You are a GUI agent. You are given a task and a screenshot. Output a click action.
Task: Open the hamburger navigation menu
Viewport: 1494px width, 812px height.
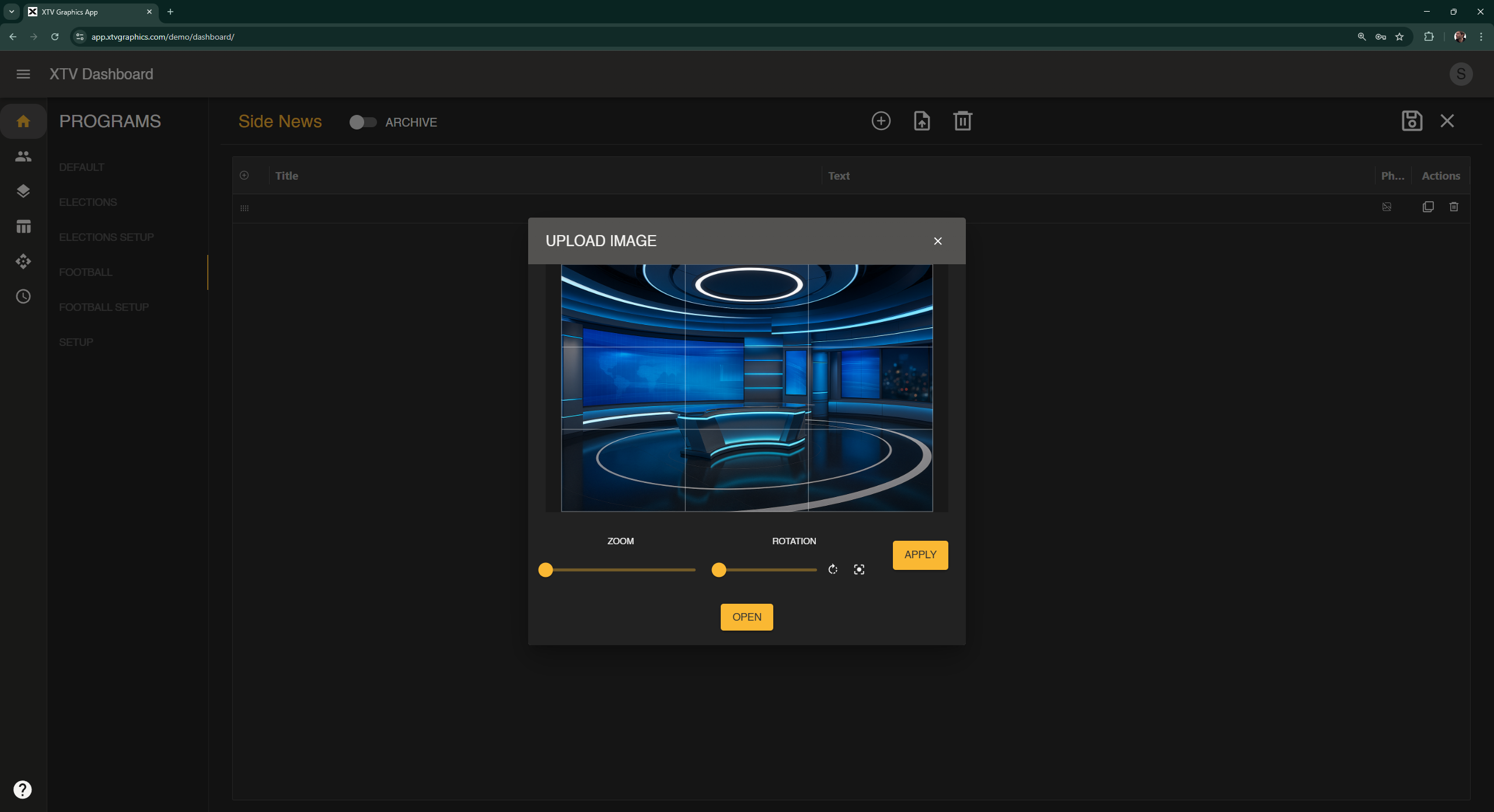[23, 74]
